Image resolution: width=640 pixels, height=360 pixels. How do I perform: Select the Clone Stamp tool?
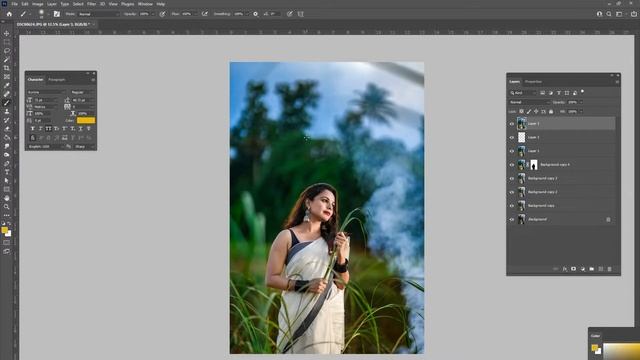[x=7, y=111]
